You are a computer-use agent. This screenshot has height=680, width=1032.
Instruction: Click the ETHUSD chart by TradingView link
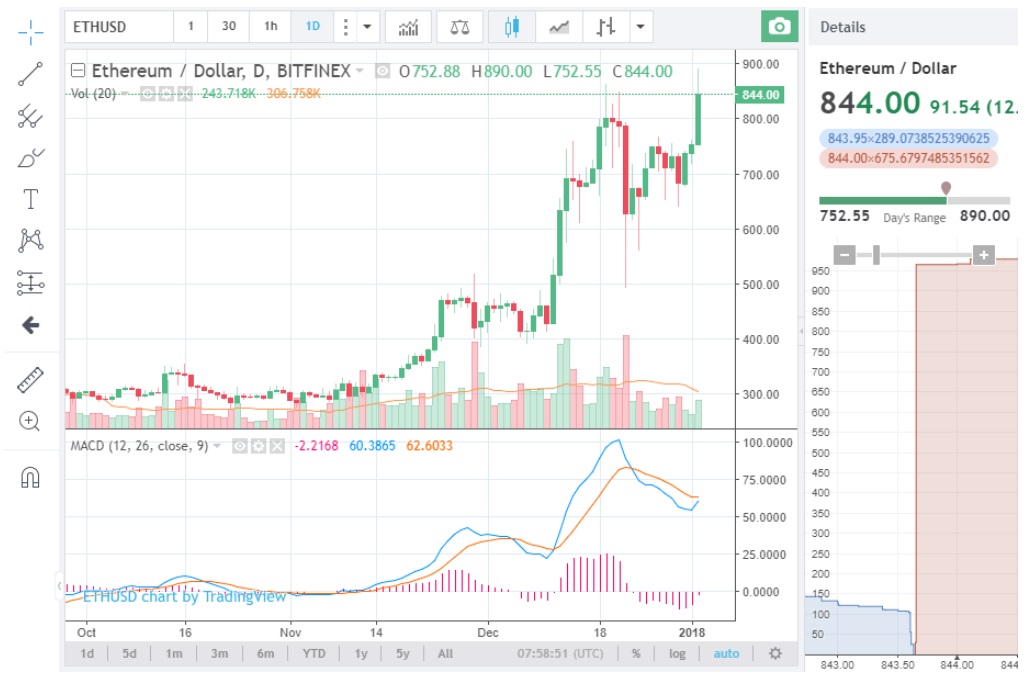tap(184, 596)
